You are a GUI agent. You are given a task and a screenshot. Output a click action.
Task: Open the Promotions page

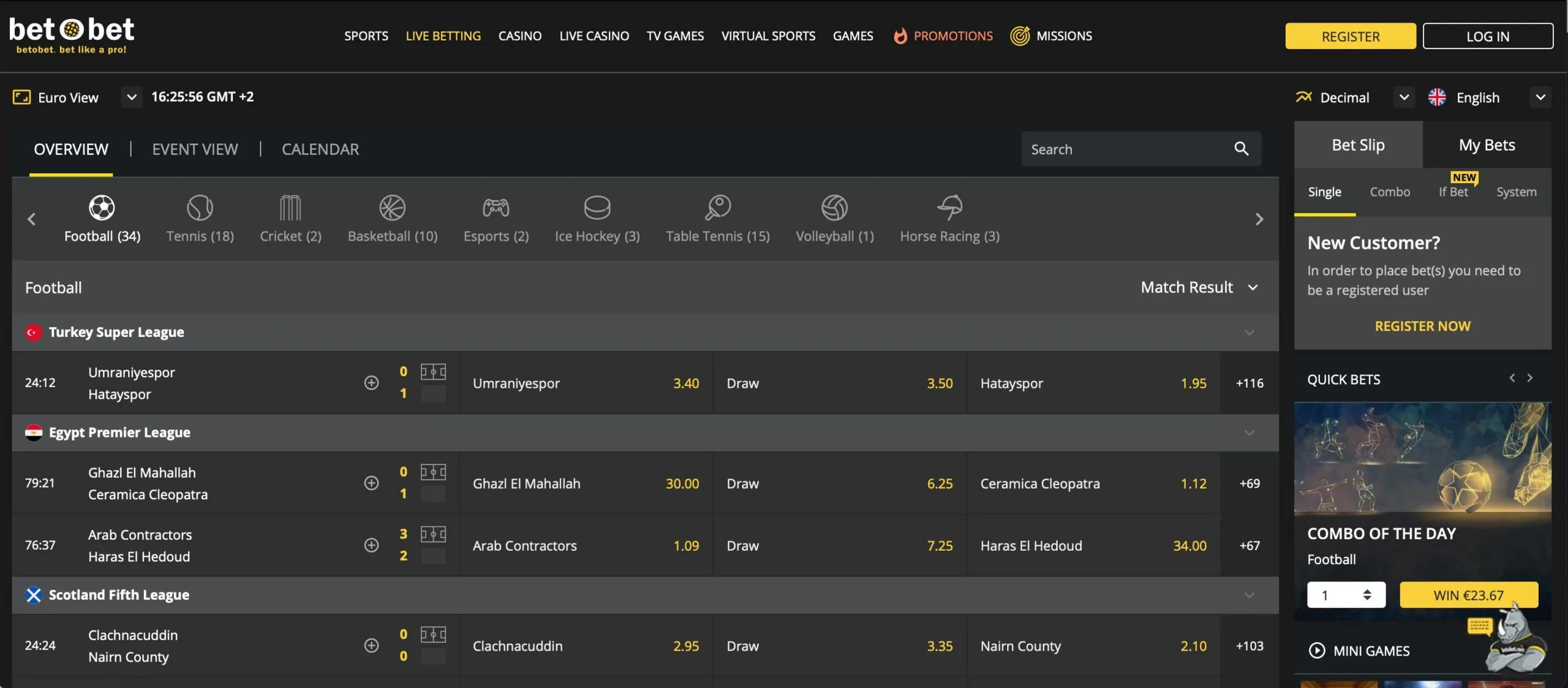coord(943,36)
